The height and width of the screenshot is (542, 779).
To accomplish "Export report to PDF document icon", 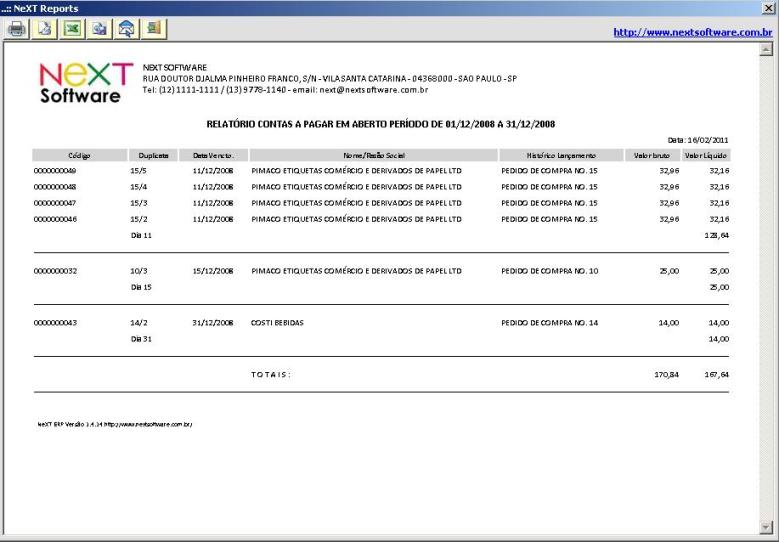I will (44, 29).
